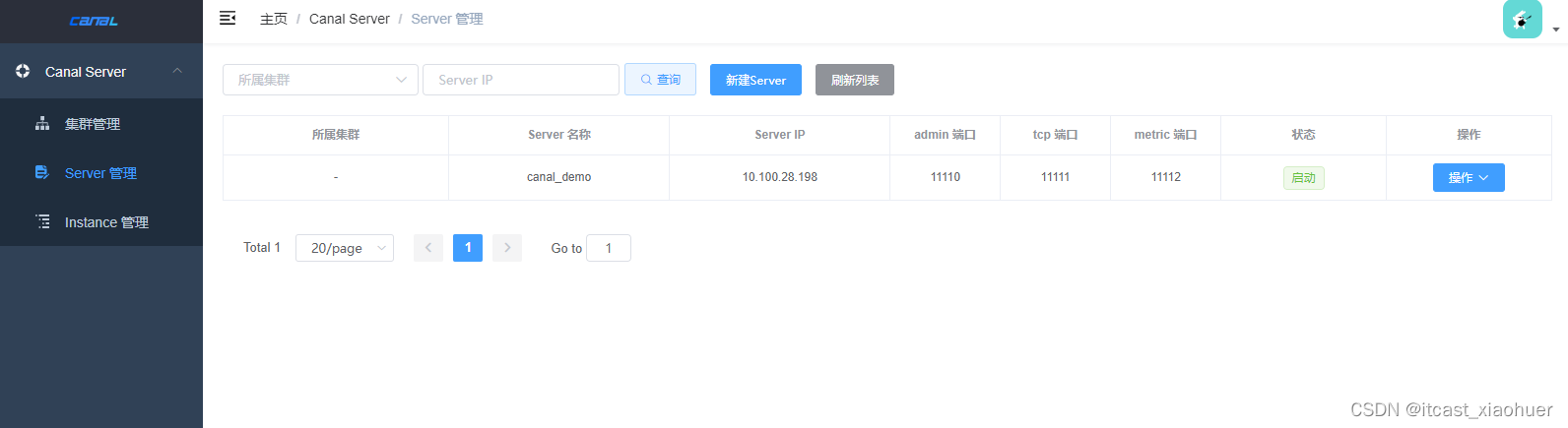This screenshot has height=428, width=1568.
Task: Click the 10.100.28.198 IP cell
Action: point(780,177)
